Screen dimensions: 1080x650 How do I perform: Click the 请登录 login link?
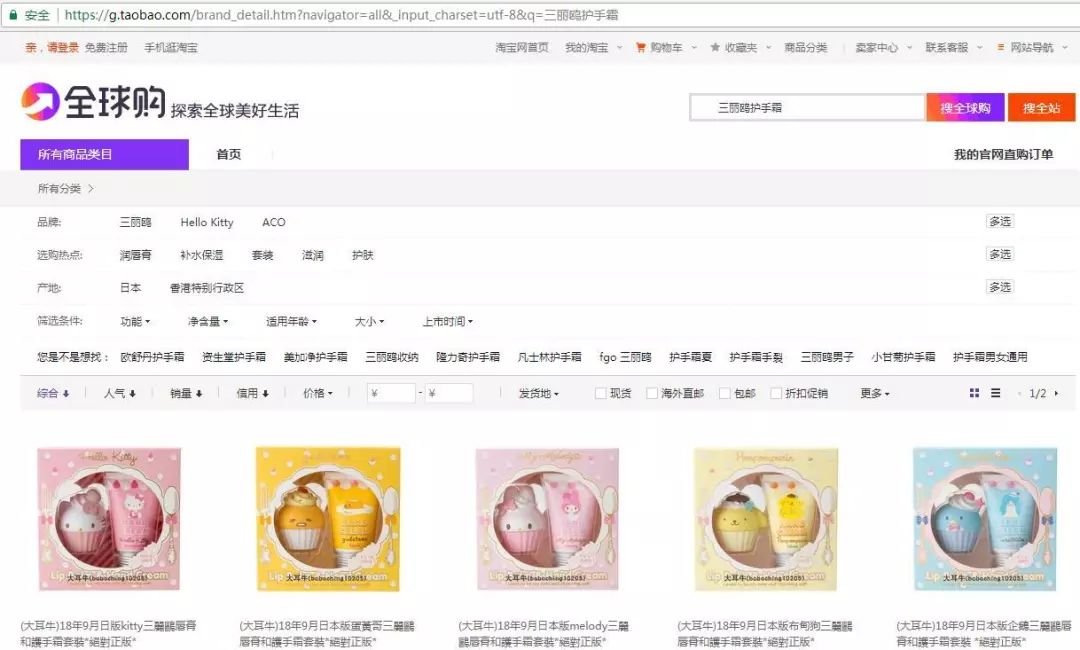point(63,48)
